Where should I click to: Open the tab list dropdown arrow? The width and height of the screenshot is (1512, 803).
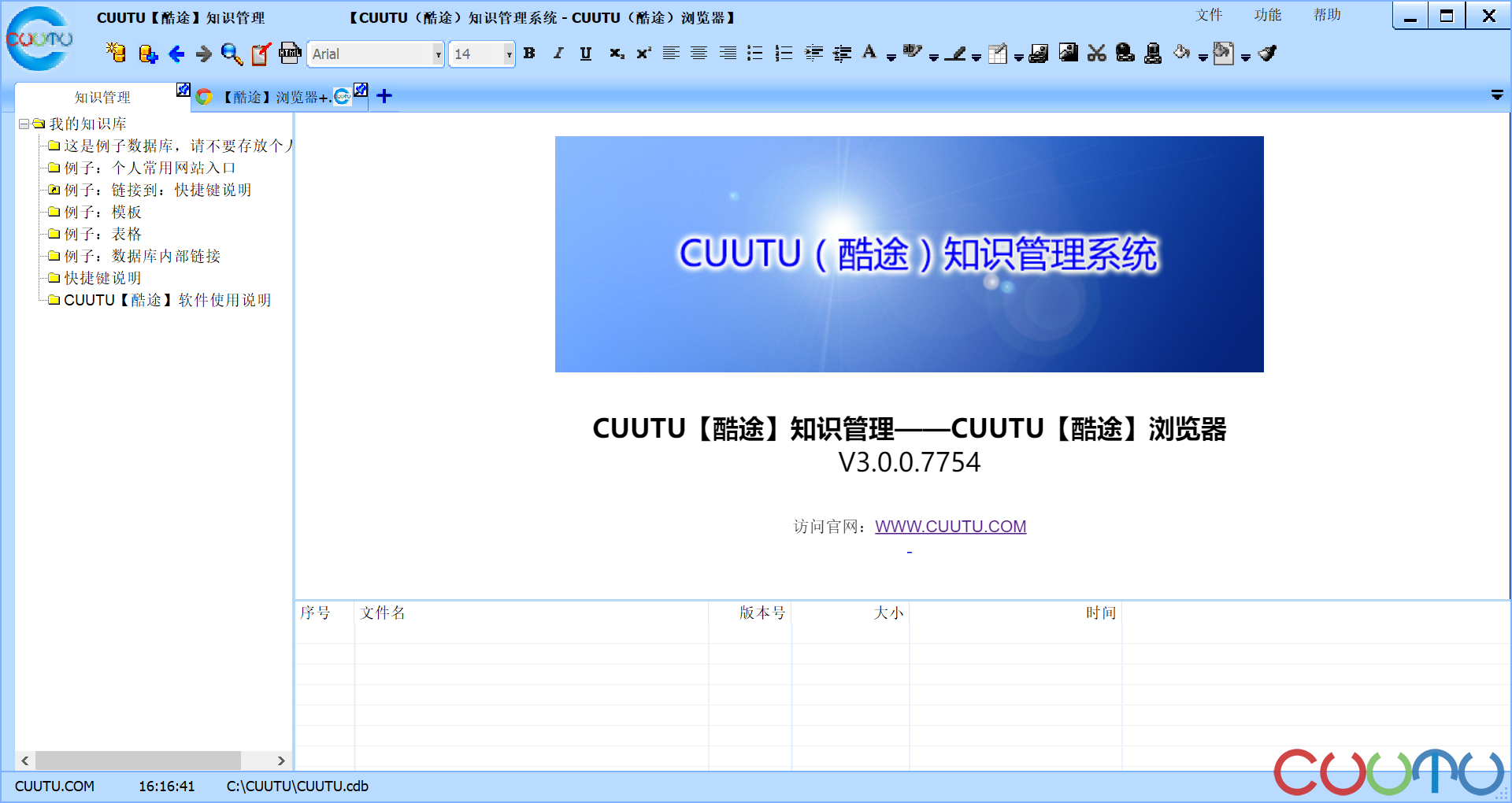[1497, 95]
